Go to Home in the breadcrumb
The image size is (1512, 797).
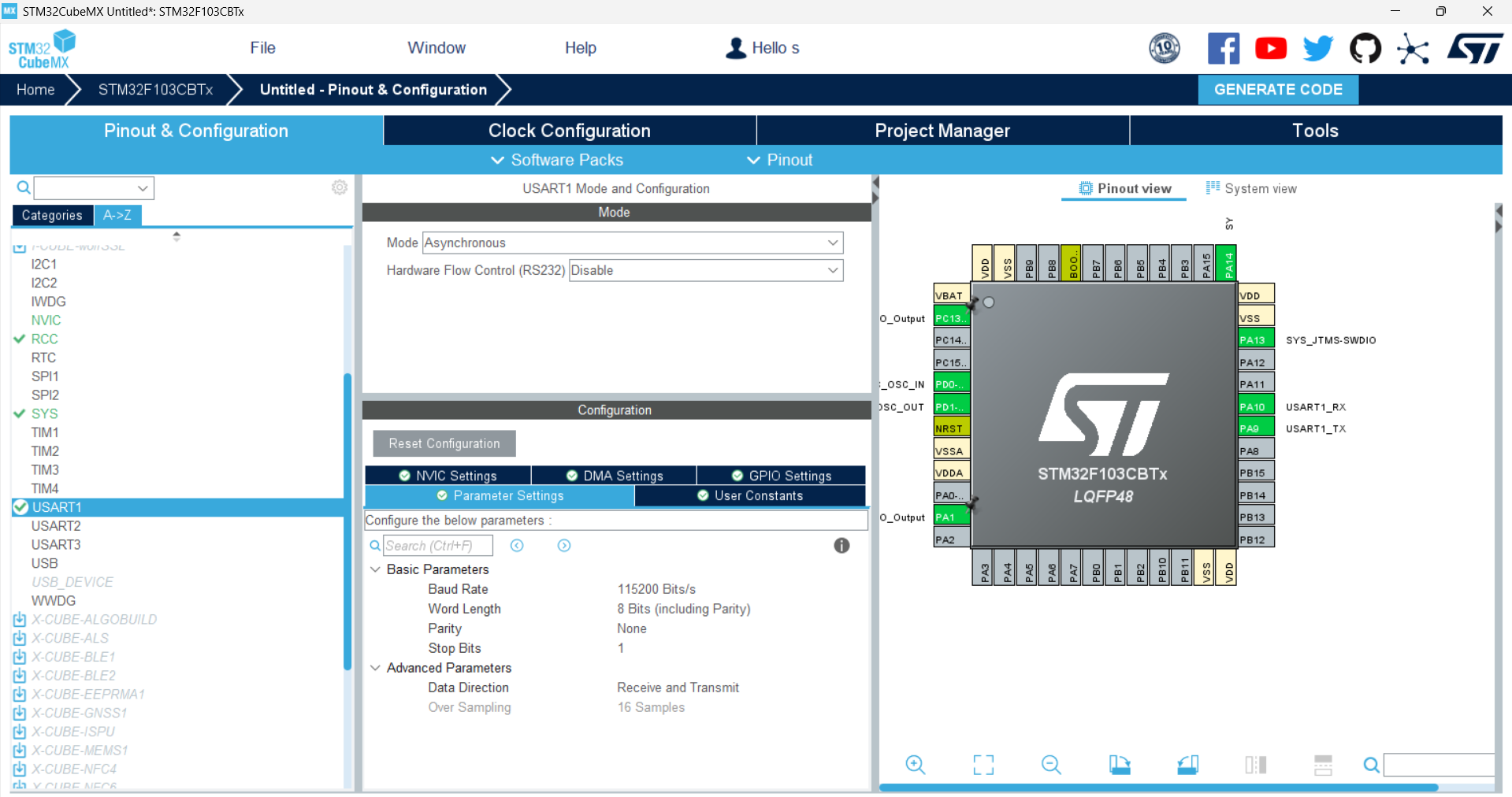[x=35, y=90]
